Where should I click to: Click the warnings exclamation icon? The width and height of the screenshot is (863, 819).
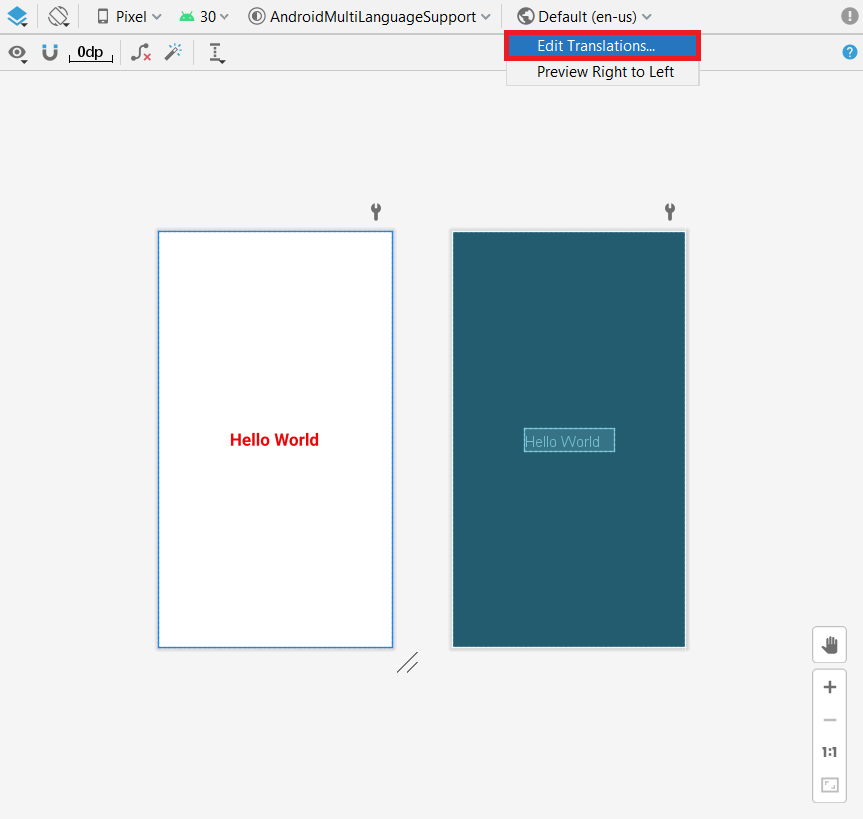[850, 16]
